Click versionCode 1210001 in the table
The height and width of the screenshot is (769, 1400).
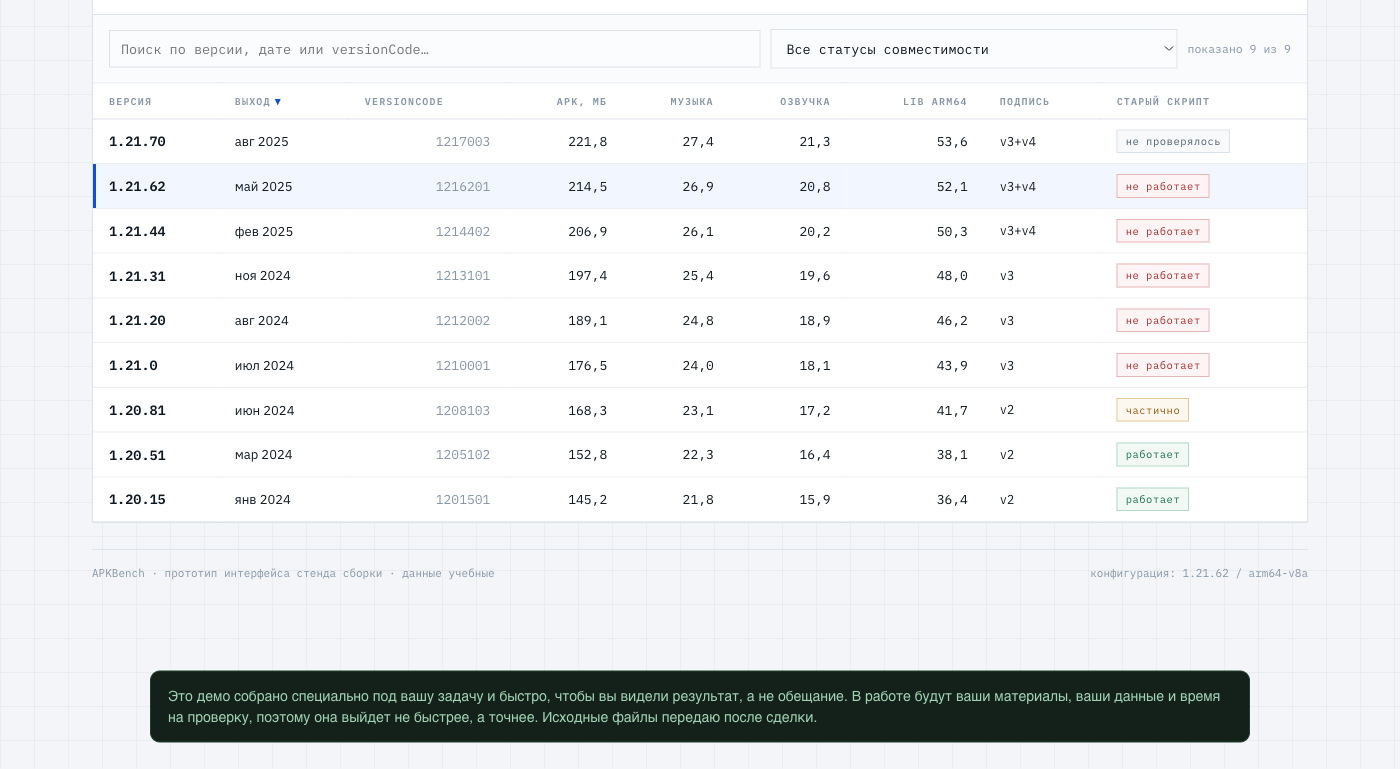click(463, 366)
